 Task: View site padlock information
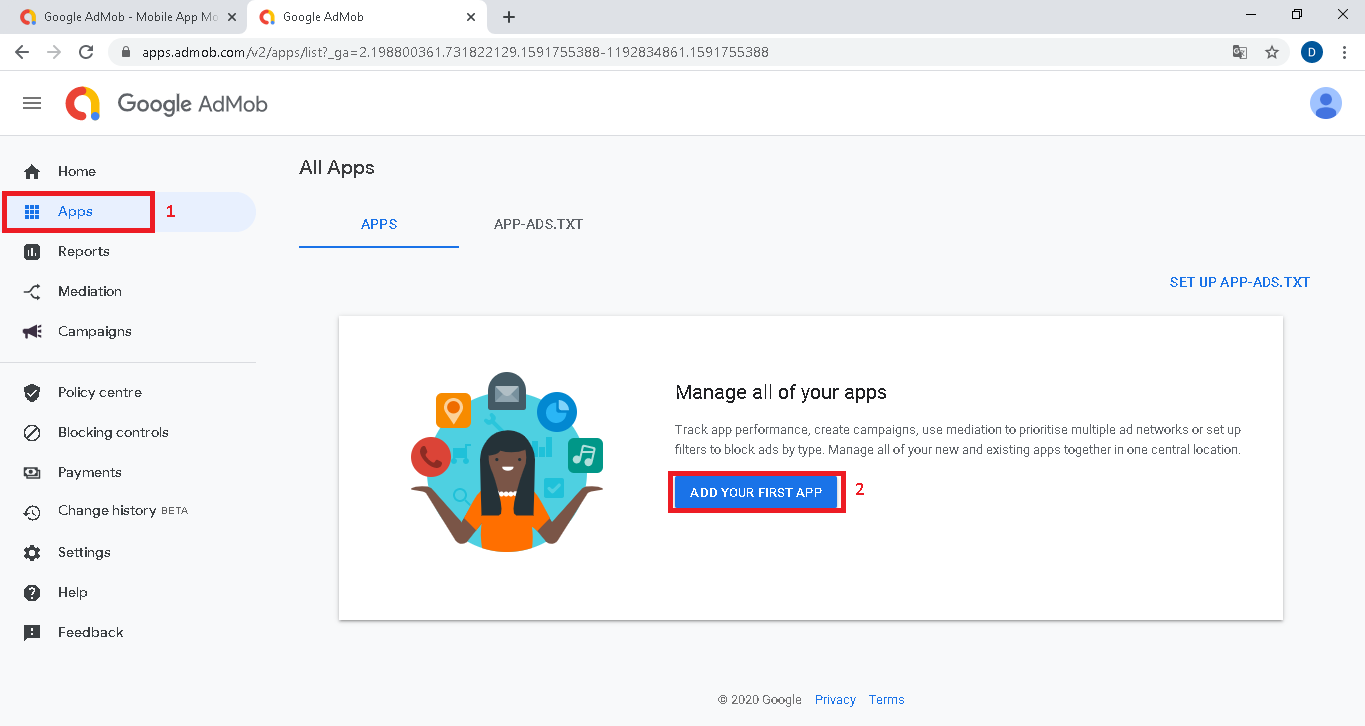(x=126, y=52)
